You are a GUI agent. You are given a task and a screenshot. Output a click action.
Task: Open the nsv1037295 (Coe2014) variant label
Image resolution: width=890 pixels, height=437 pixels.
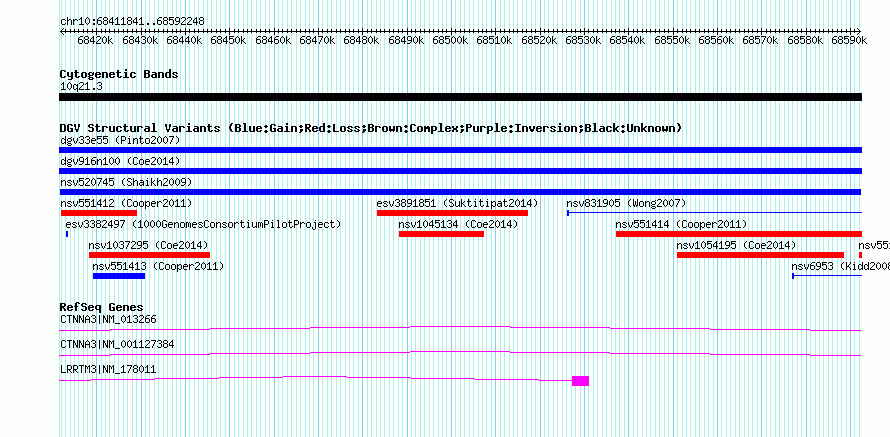click(149, 245)
